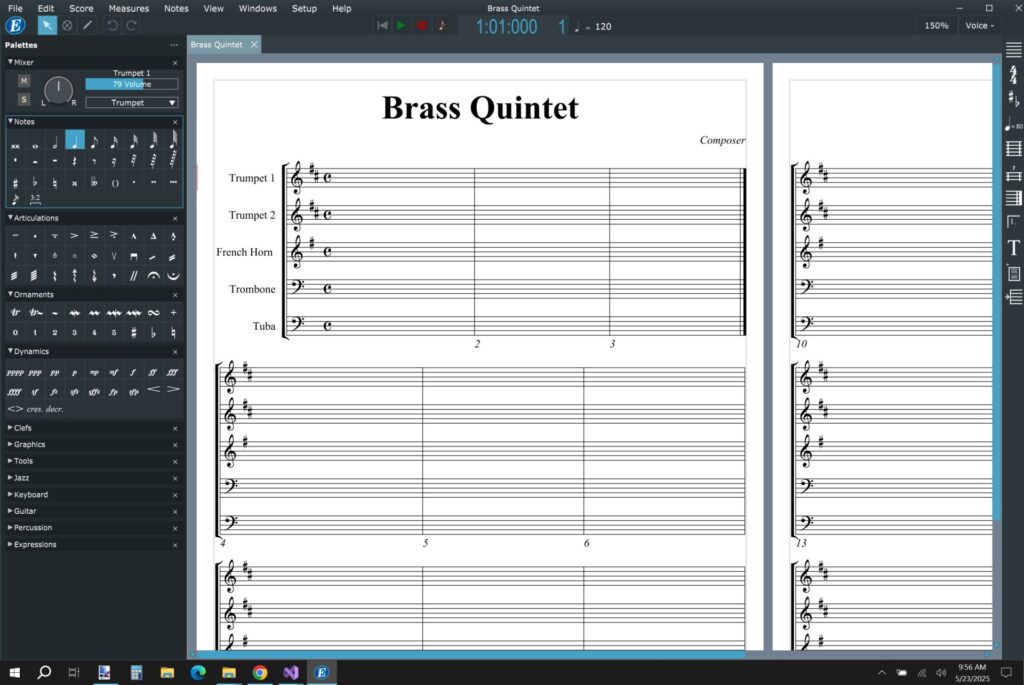Toggle playback with the green play button

click(x=402, y=25)
